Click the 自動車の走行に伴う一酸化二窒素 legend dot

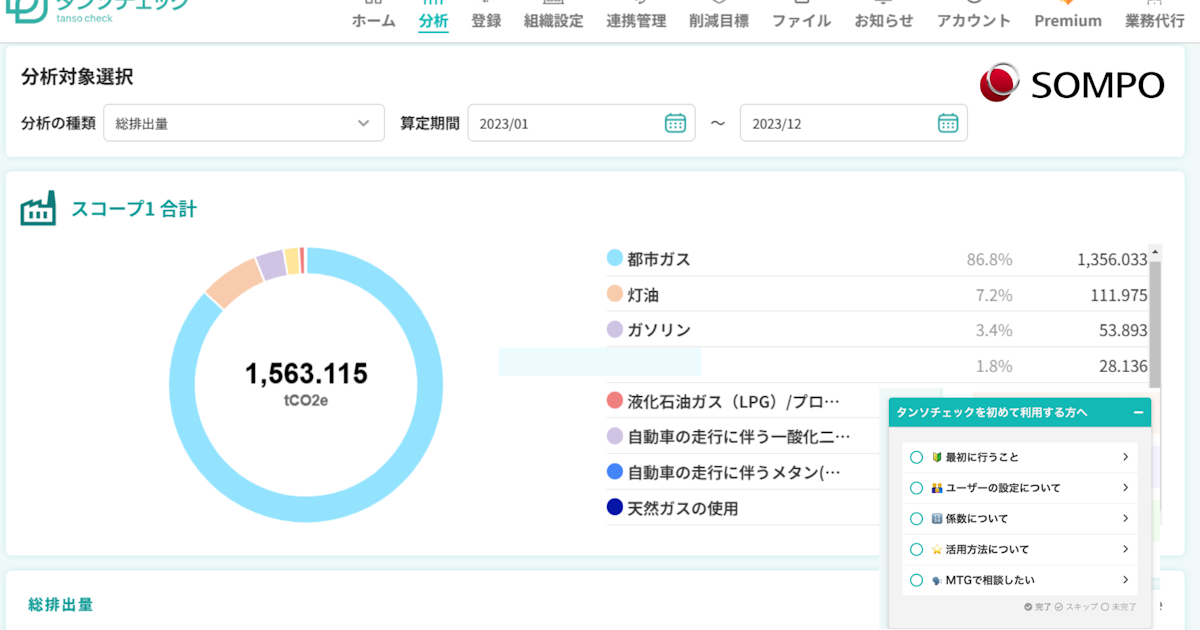click(615, 436)
